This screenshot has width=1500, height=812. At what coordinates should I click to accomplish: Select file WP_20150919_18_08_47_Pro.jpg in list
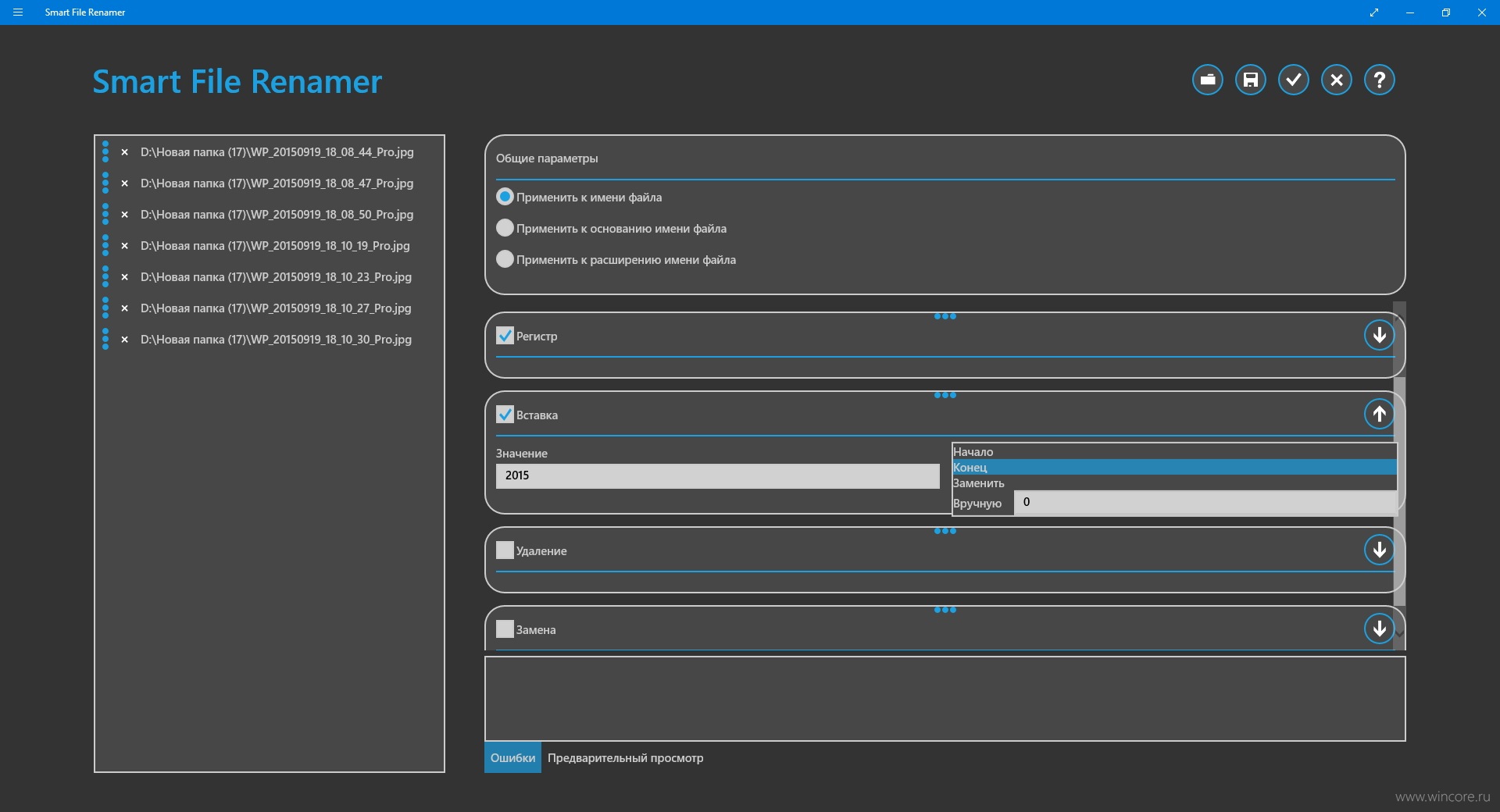coord(277,183)
